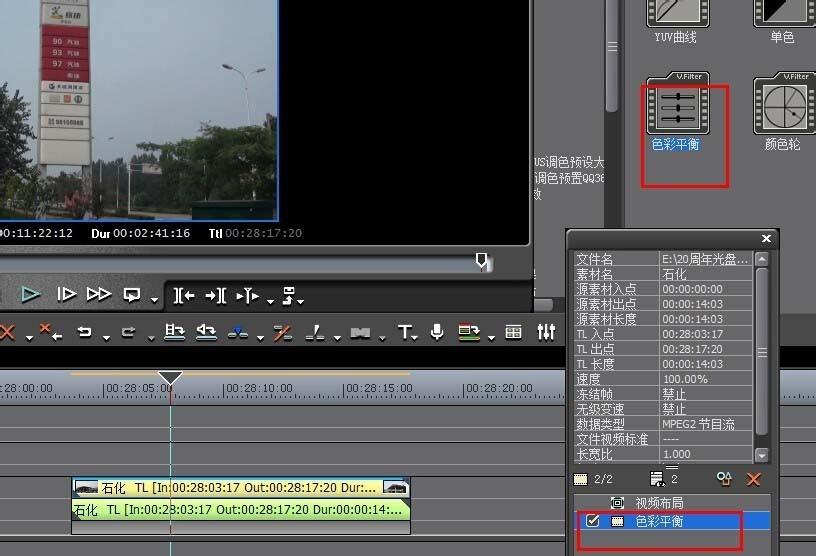The width and height of the screenshot is (816, 556).
Task: Click the Set Out point button
Action: (215, 295)
